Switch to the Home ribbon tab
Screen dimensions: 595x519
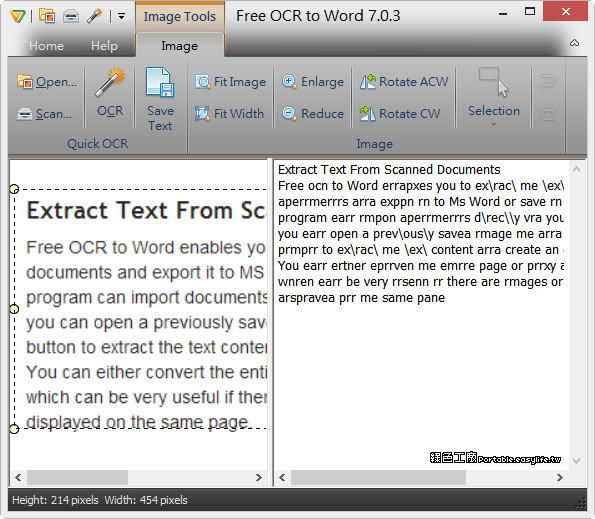pyautogui.click(x=46, y=46)
